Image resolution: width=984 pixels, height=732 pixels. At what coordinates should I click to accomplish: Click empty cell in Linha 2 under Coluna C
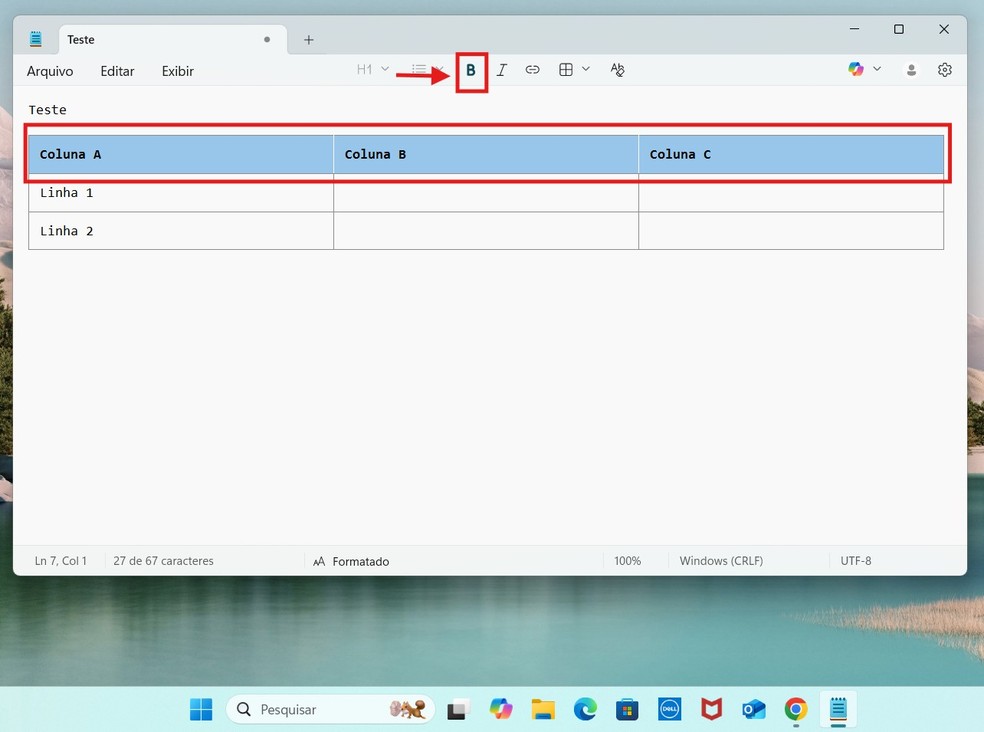pos(791,231)
